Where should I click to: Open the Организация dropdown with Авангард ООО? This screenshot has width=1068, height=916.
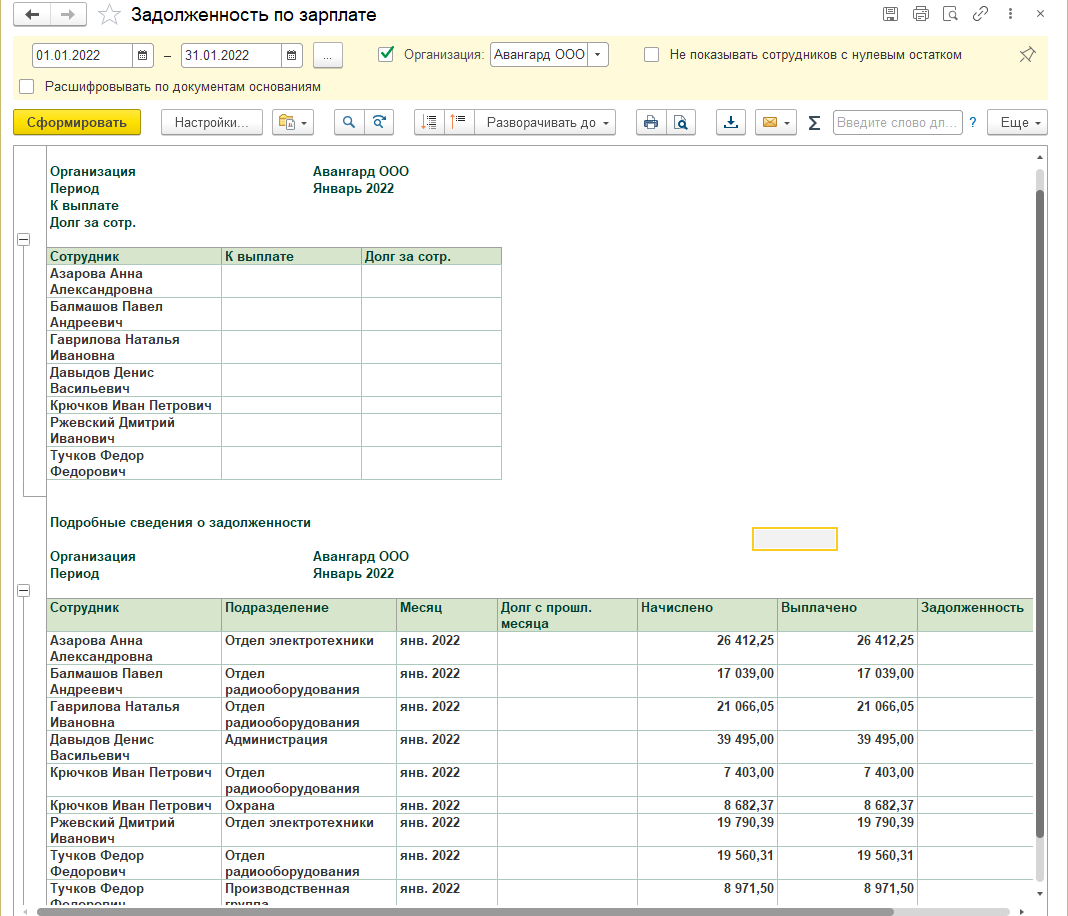598,55
